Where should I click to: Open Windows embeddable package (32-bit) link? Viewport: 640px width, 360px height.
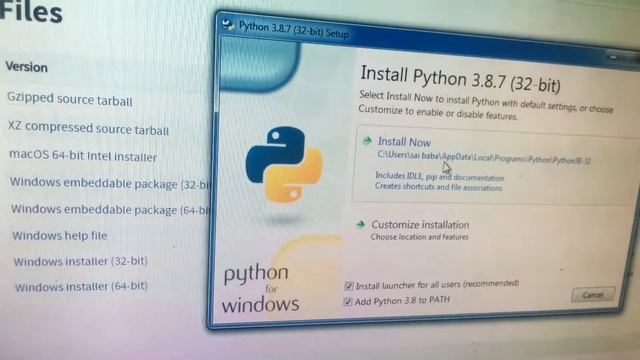point(109,183)
